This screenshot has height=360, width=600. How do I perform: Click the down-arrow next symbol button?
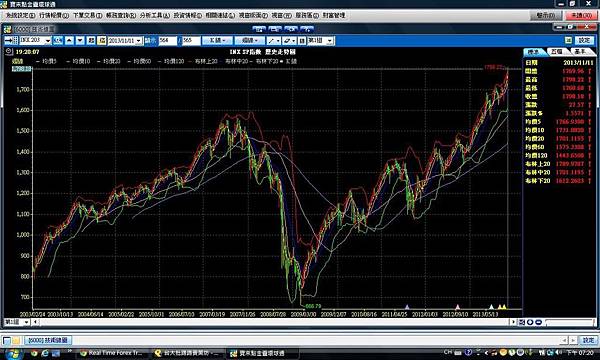tap(80, 41)
